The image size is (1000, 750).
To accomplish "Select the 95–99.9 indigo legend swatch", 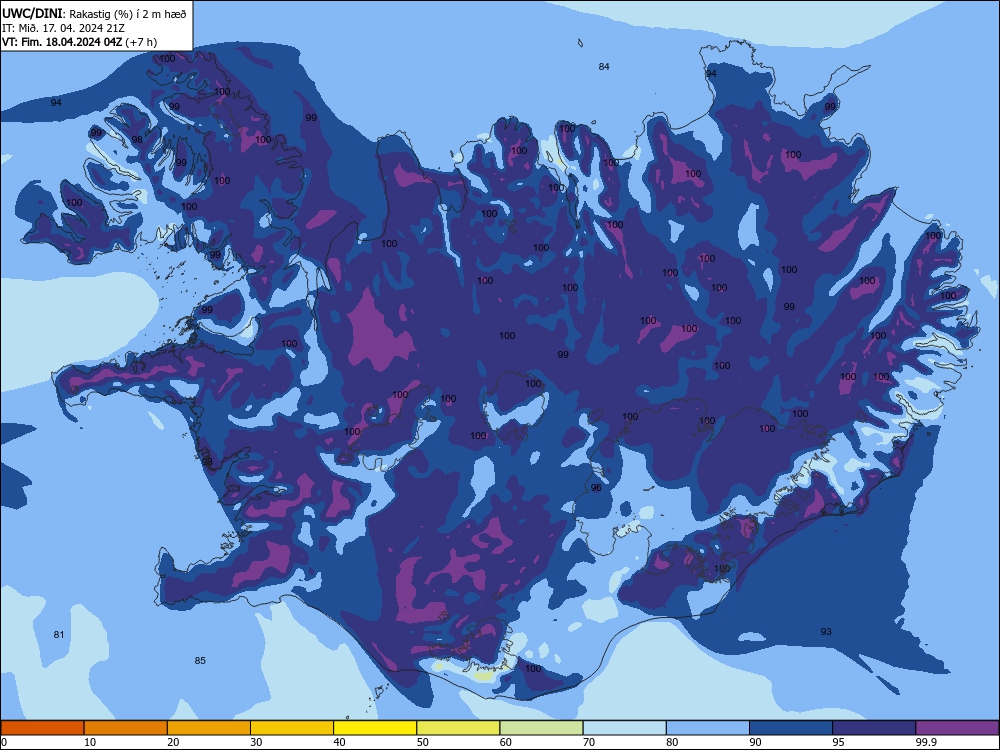I will click(874, 728).
